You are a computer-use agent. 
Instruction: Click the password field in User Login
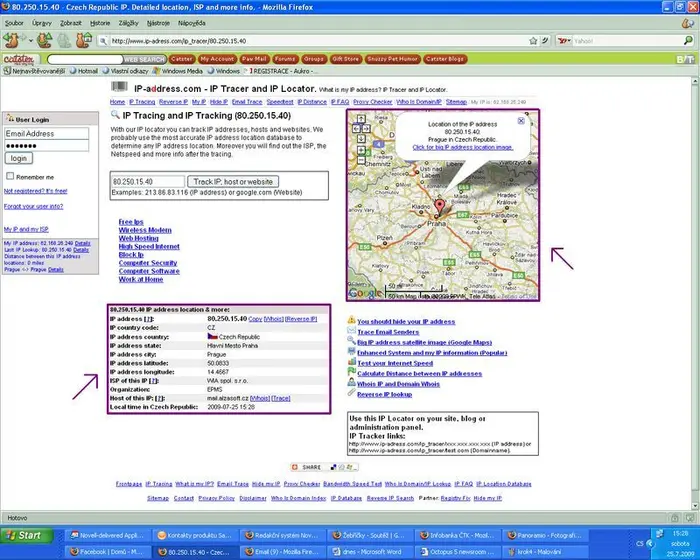click(x=46, y=146)
